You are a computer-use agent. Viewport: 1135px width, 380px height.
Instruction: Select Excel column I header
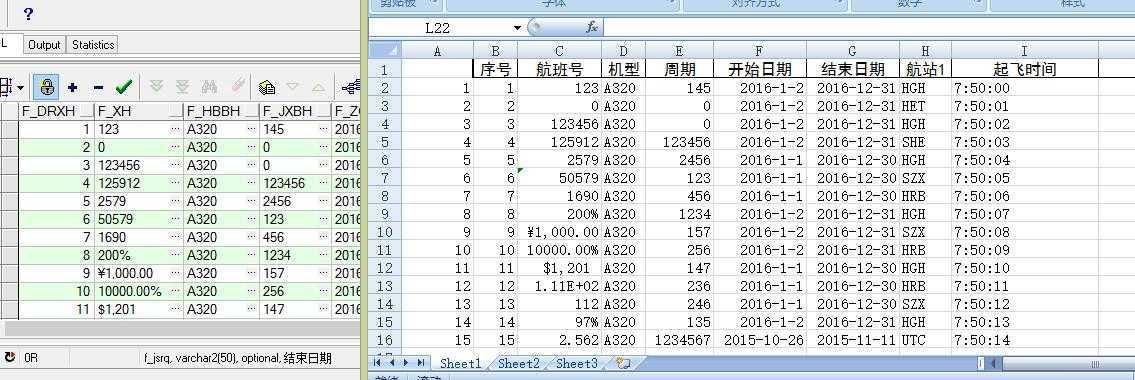pos(1024,51)
